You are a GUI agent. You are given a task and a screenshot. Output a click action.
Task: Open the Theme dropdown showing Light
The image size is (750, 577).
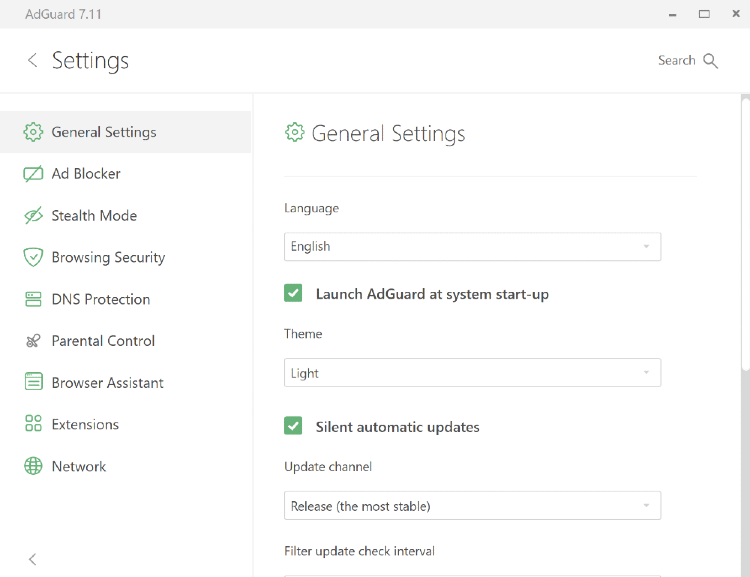[473, 373]
